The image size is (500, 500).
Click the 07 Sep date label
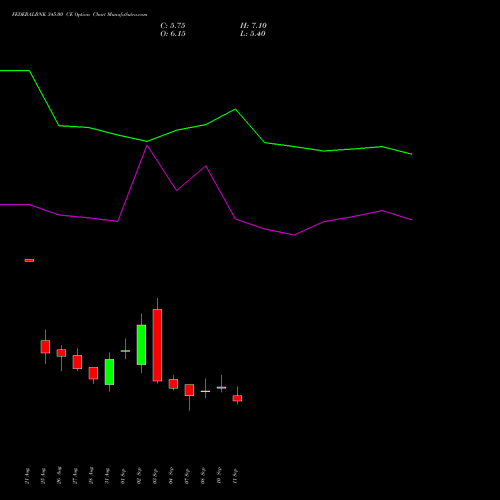click(x=187, y=476)
